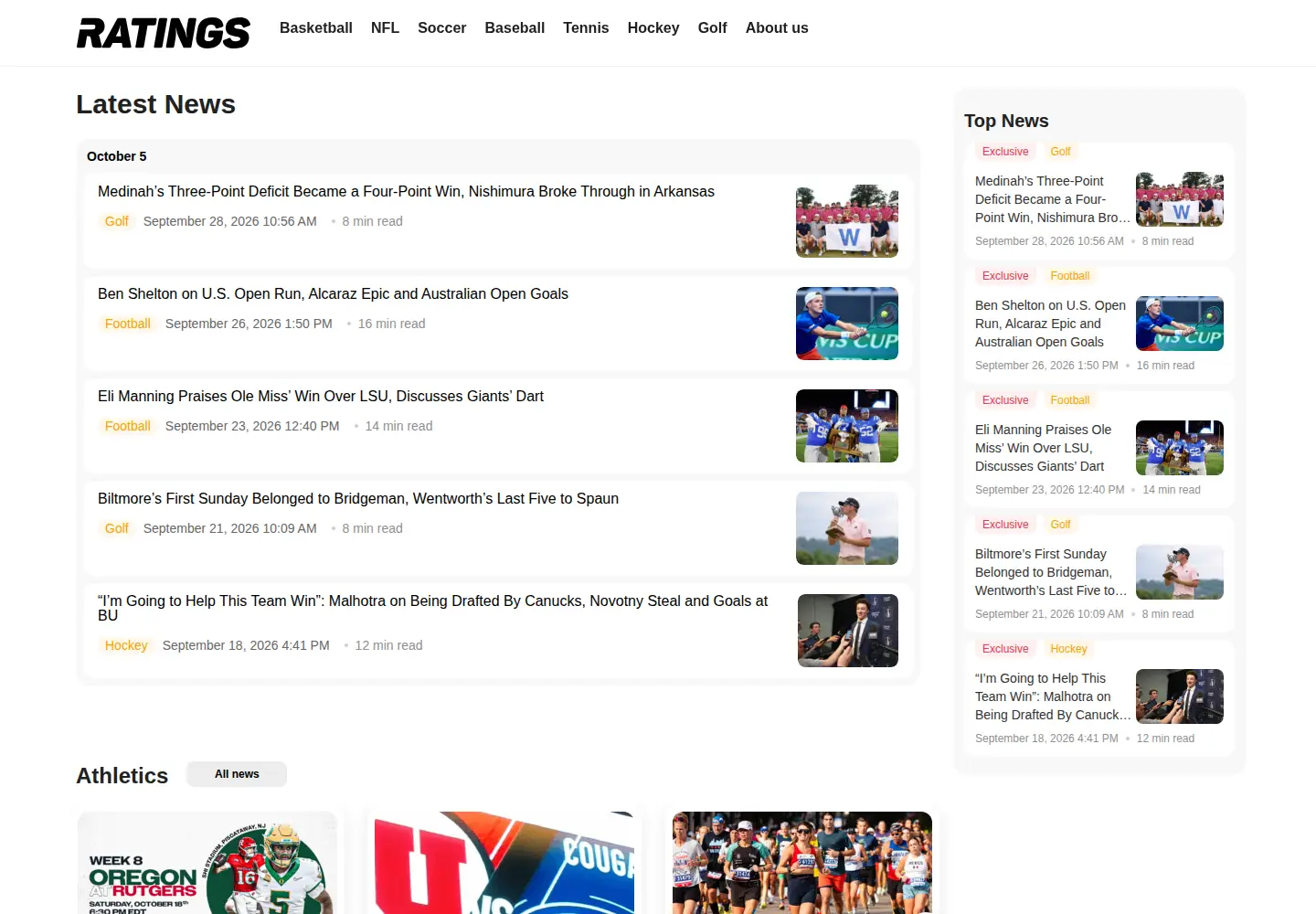The image size is (1316, 914).
Task: Click Golf tag under Medinah article in Latest News
Action: 116,221
